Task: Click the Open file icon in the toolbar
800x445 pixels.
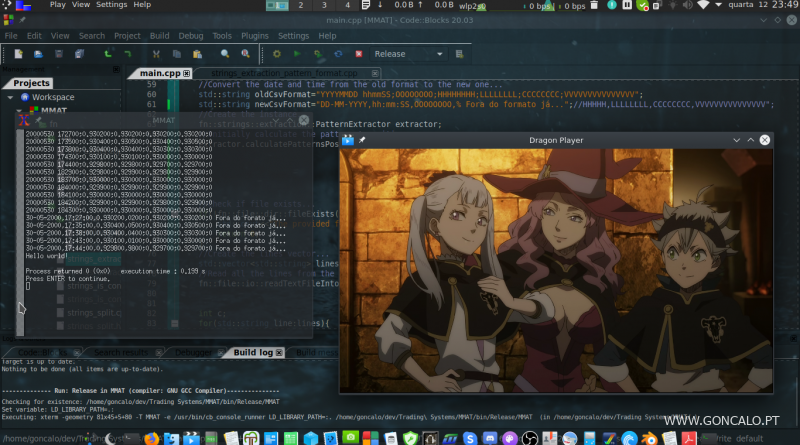Action: click(x=38, y=54)
